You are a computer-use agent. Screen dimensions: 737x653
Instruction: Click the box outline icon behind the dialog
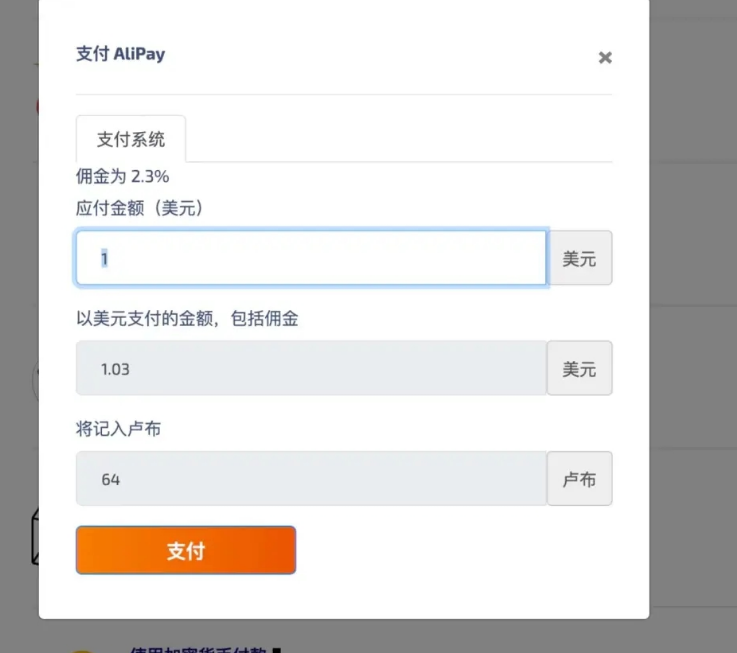[34, 535]
